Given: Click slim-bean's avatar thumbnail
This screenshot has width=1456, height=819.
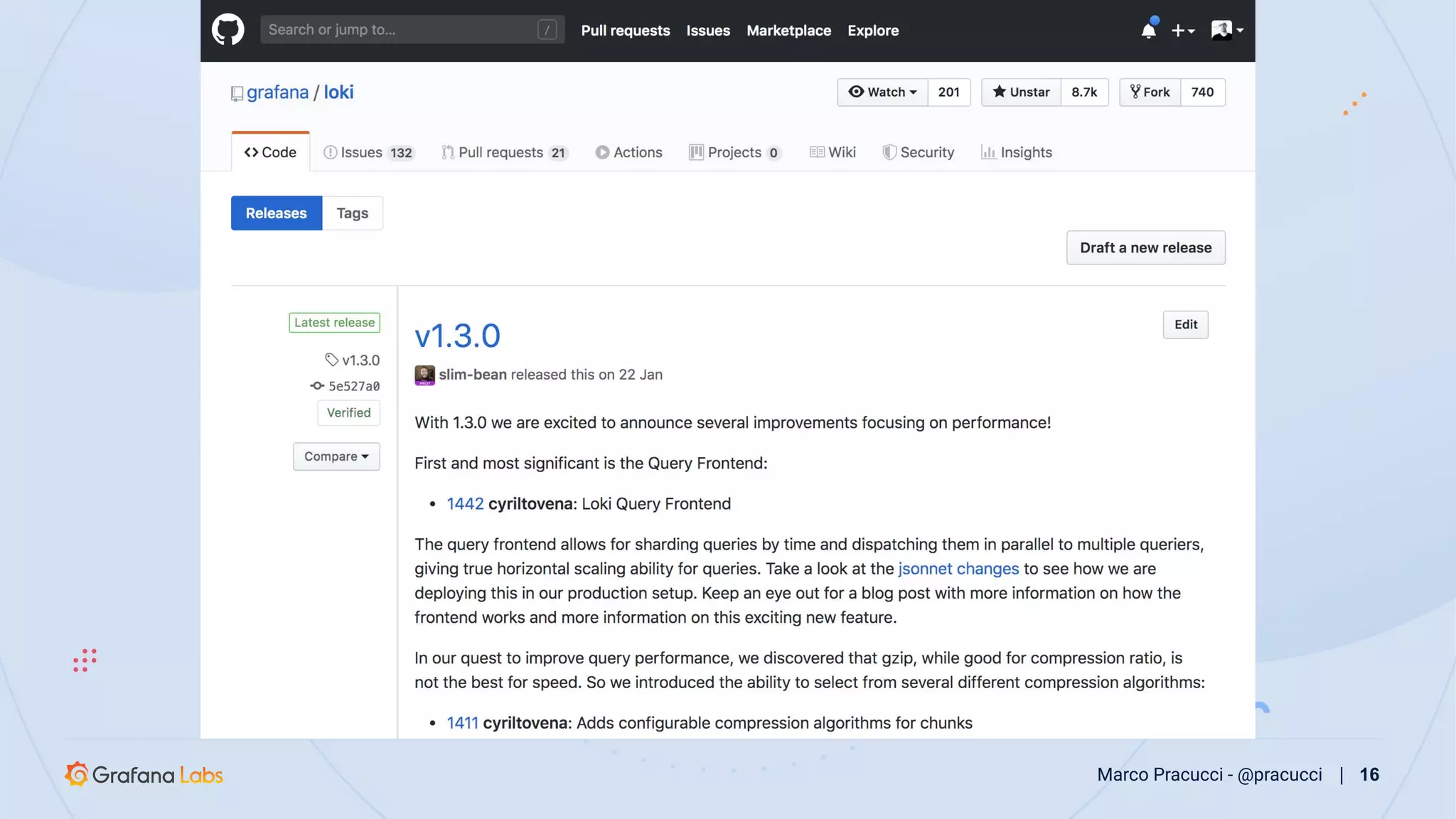Looking at the screenshot, I should click(424, 375).
